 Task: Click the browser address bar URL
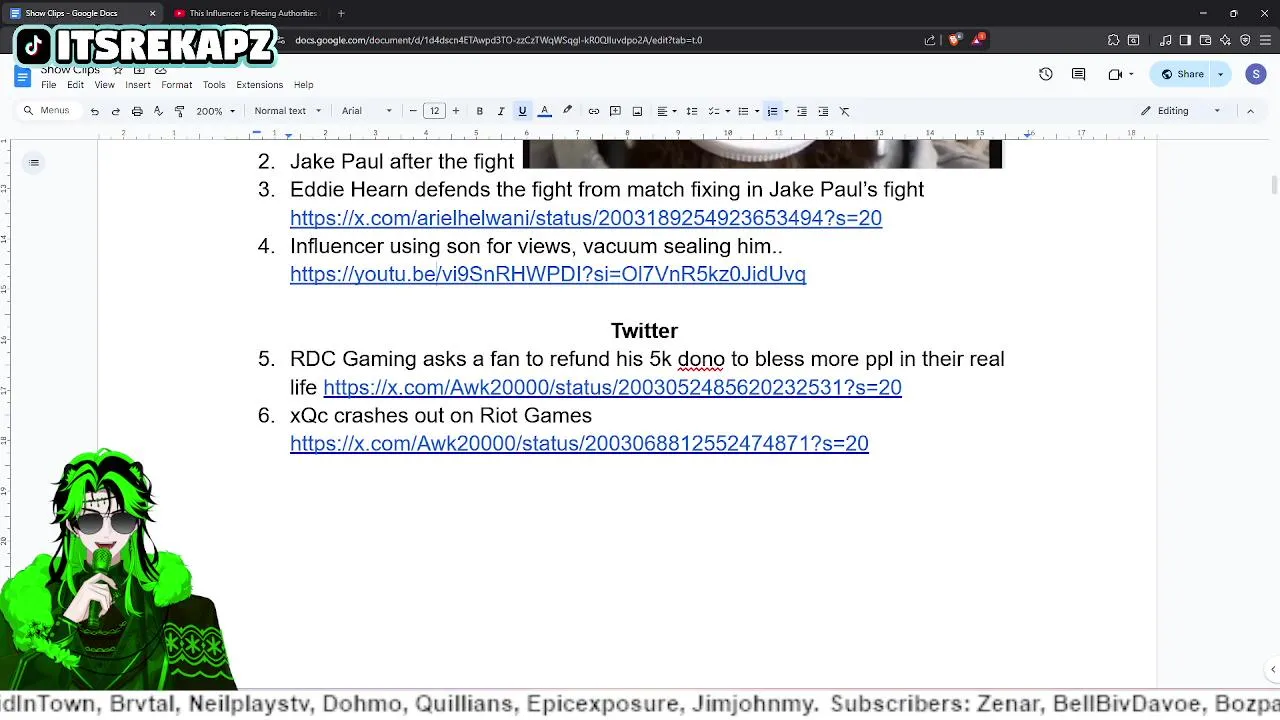click(x=498, y=40)
